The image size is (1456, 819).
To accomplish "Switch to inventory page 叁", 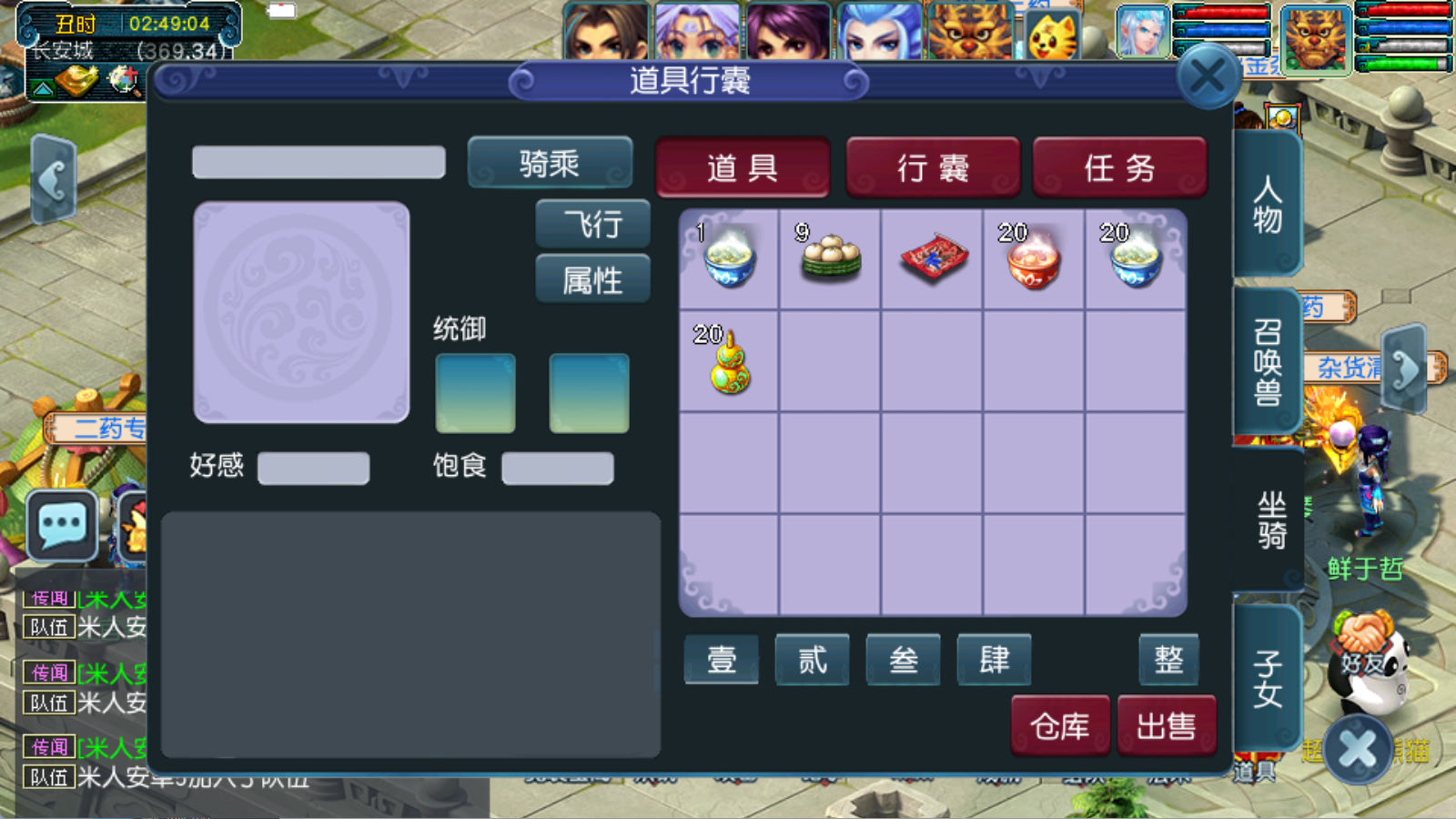I will point(903,659).
